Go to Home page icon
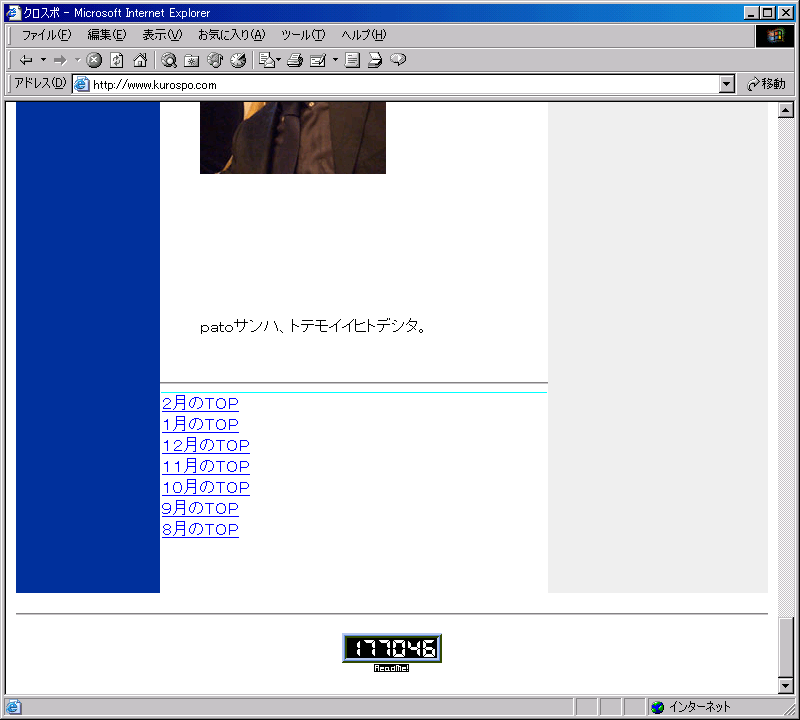800x720 pixels. pyautogui.click(x=140, y=60)
